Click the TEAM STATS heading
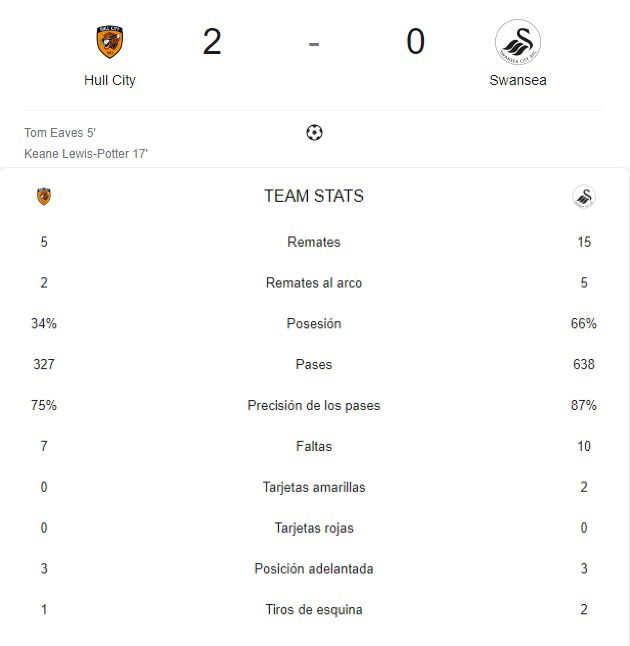The width and height of the screenshot is (630, 646). point(314,196)
